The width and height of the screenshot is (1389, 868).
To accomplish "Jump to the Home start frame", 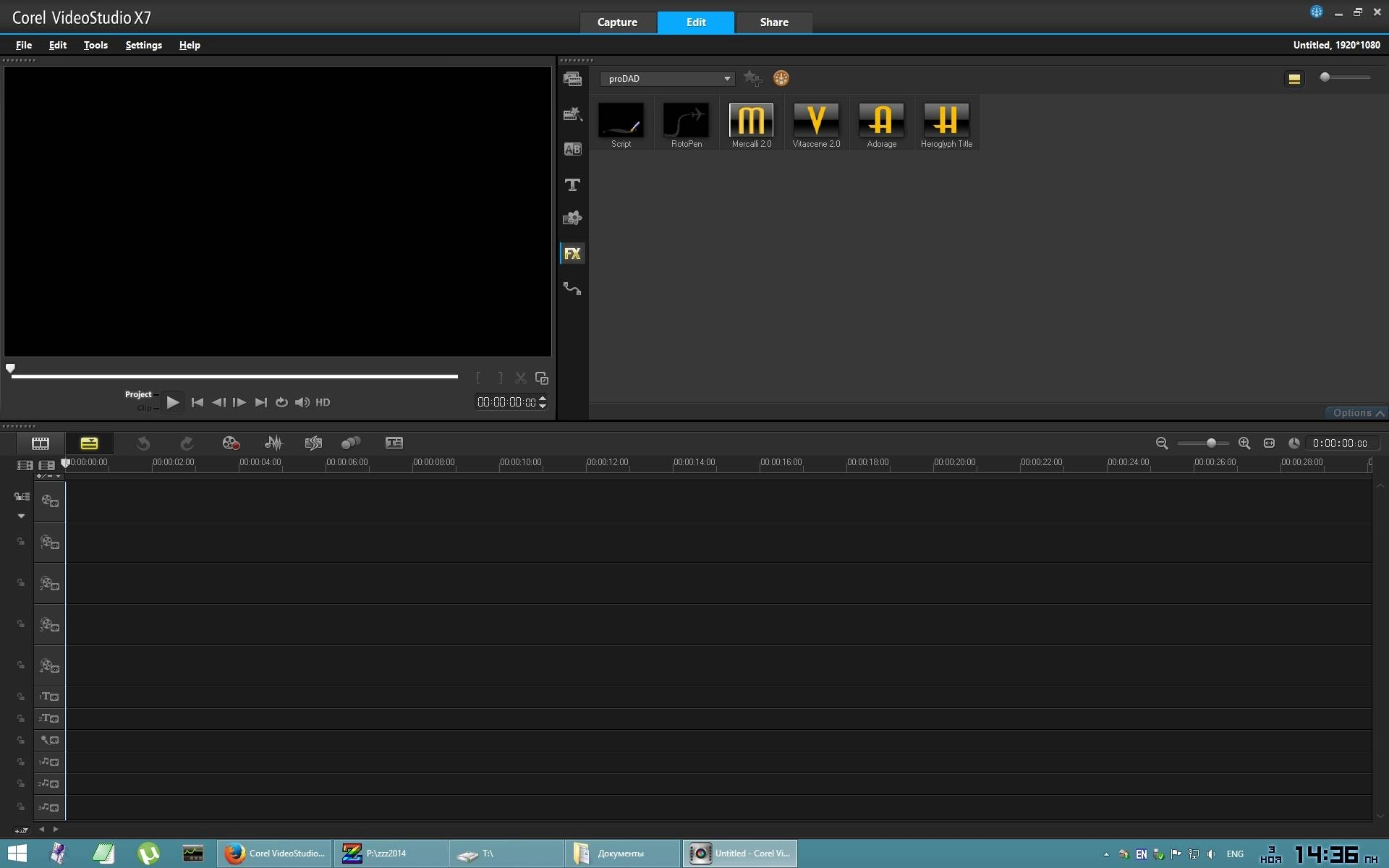I will coord(197,402).
